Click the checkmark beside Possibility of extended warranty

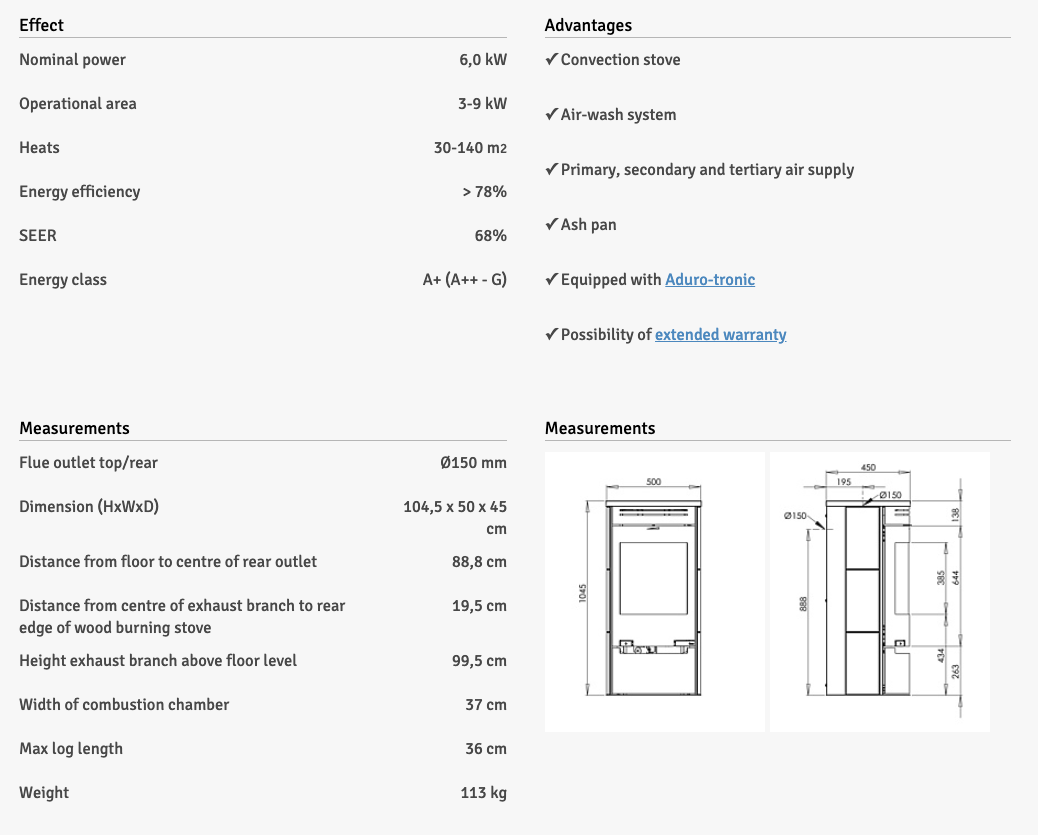click(x=551, y=335)
